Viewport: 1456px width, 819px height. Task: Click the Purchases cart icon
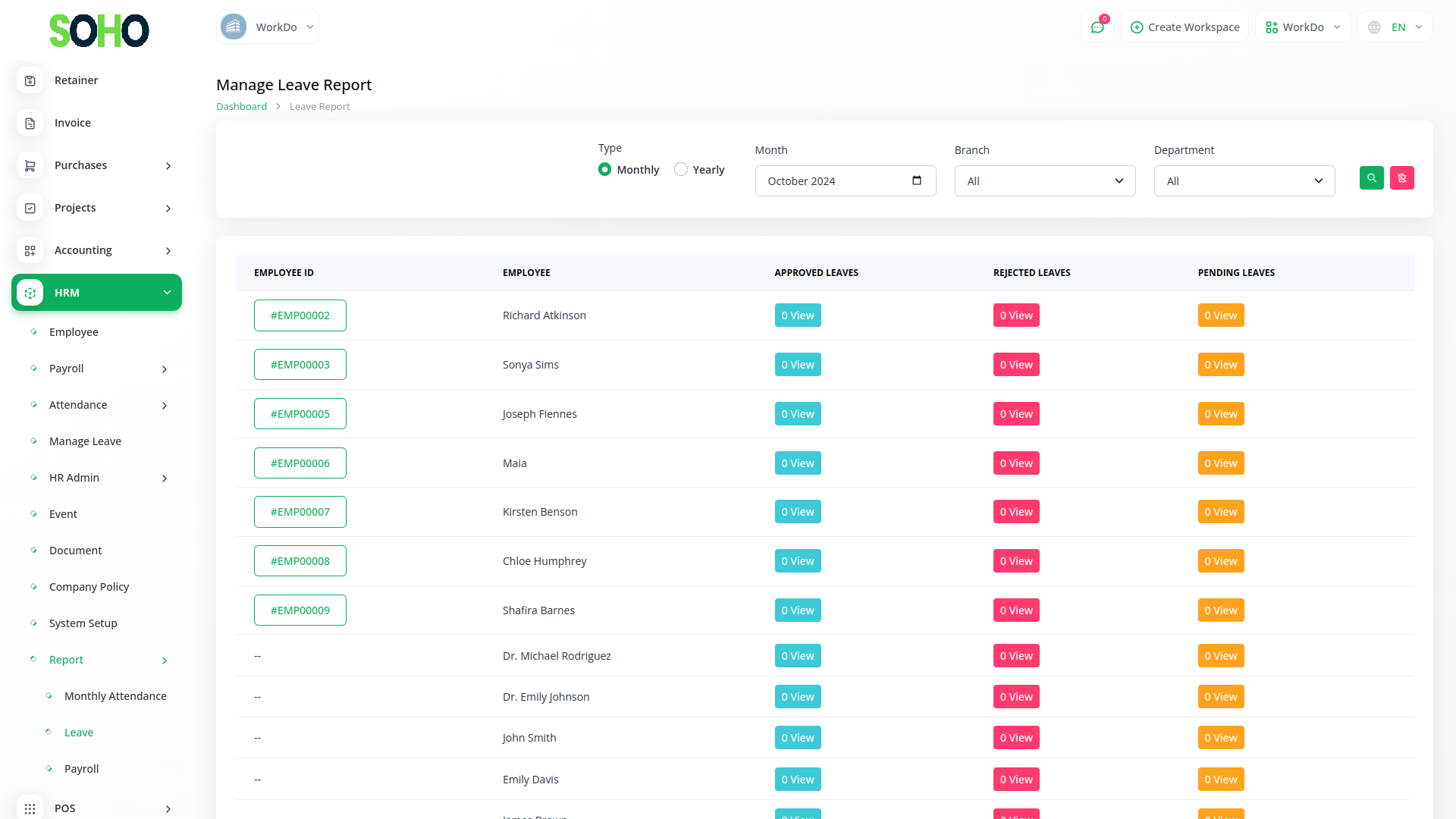pyautogui.click(x=30, y=165)
